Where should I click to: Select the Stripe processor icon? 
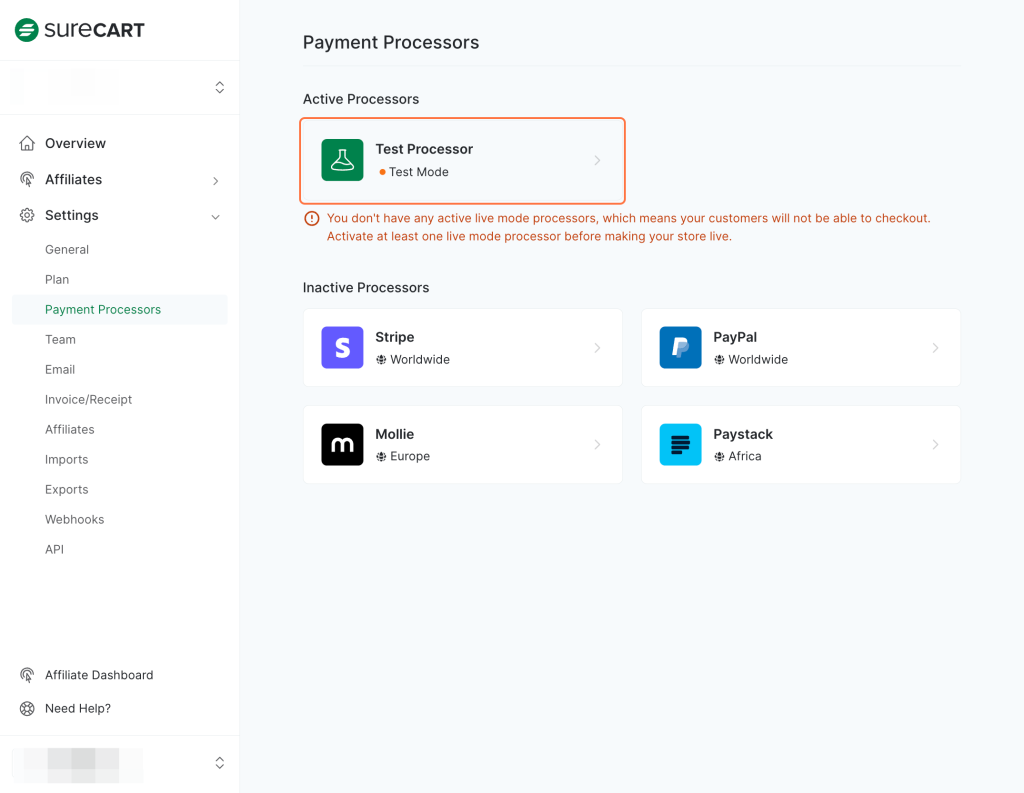tap(342, 347)
